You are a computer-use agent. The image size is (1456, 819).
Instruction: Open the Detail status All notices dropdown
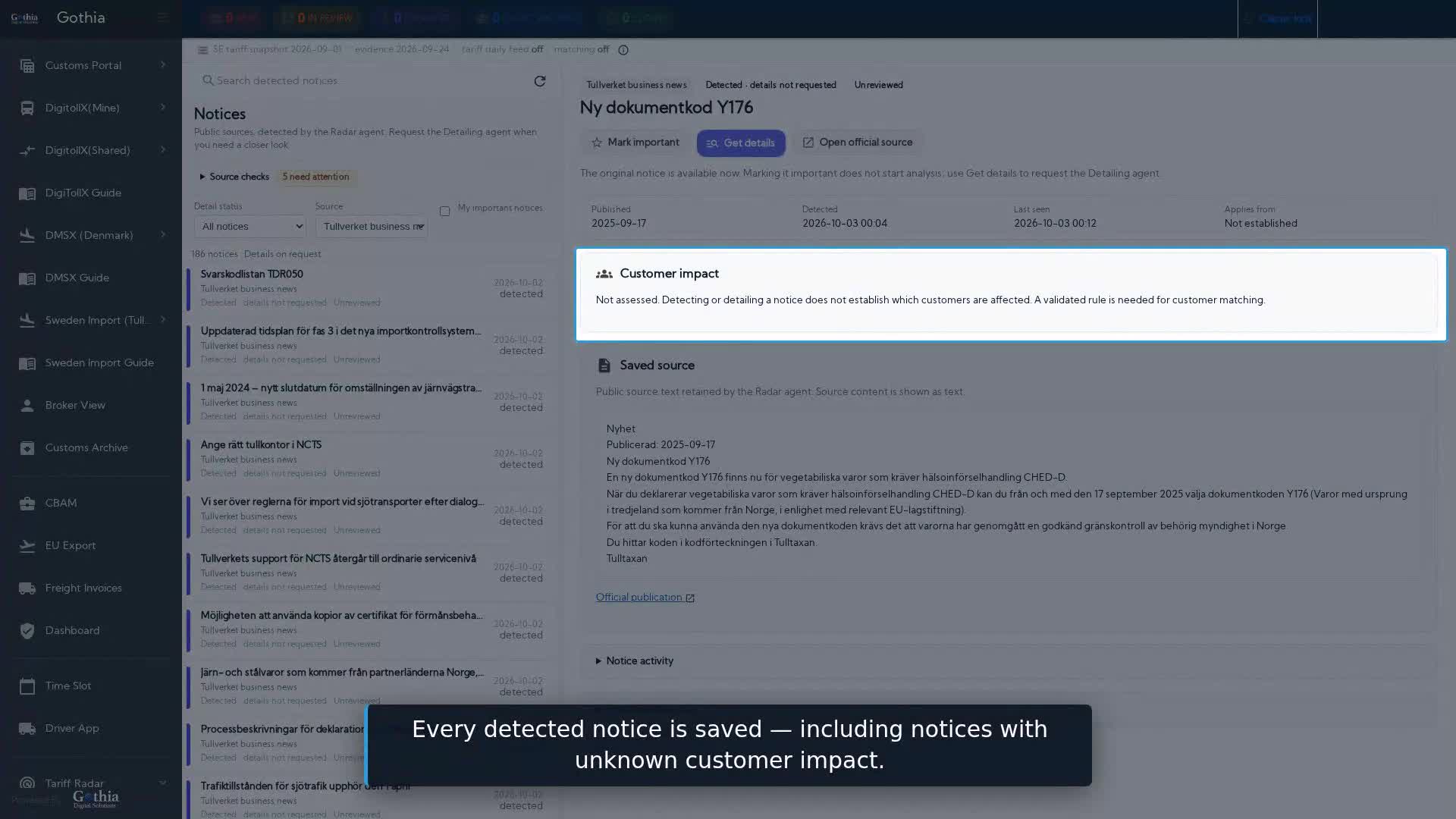[x=249, y=226]
